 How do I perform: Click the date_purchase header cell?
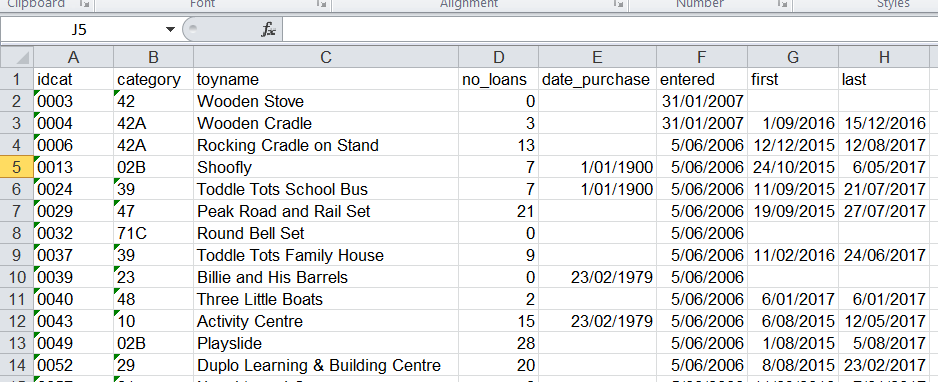click(x=597, y=80)
